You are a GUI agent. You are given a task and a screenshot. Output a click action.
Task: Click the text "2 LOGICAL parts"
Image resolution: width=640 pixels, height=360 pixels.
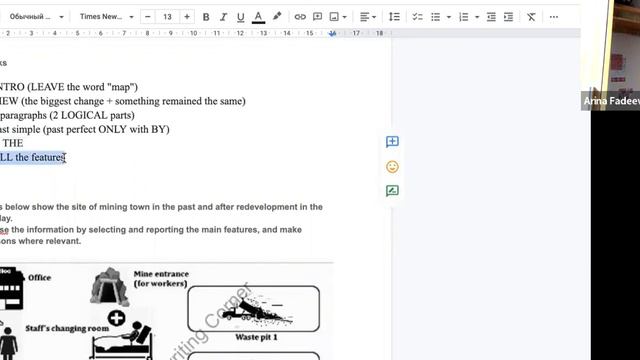point(92,115)
